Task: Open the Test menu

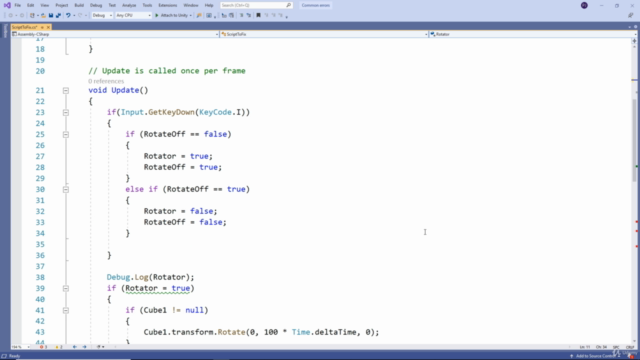Action: pos(112,5)
